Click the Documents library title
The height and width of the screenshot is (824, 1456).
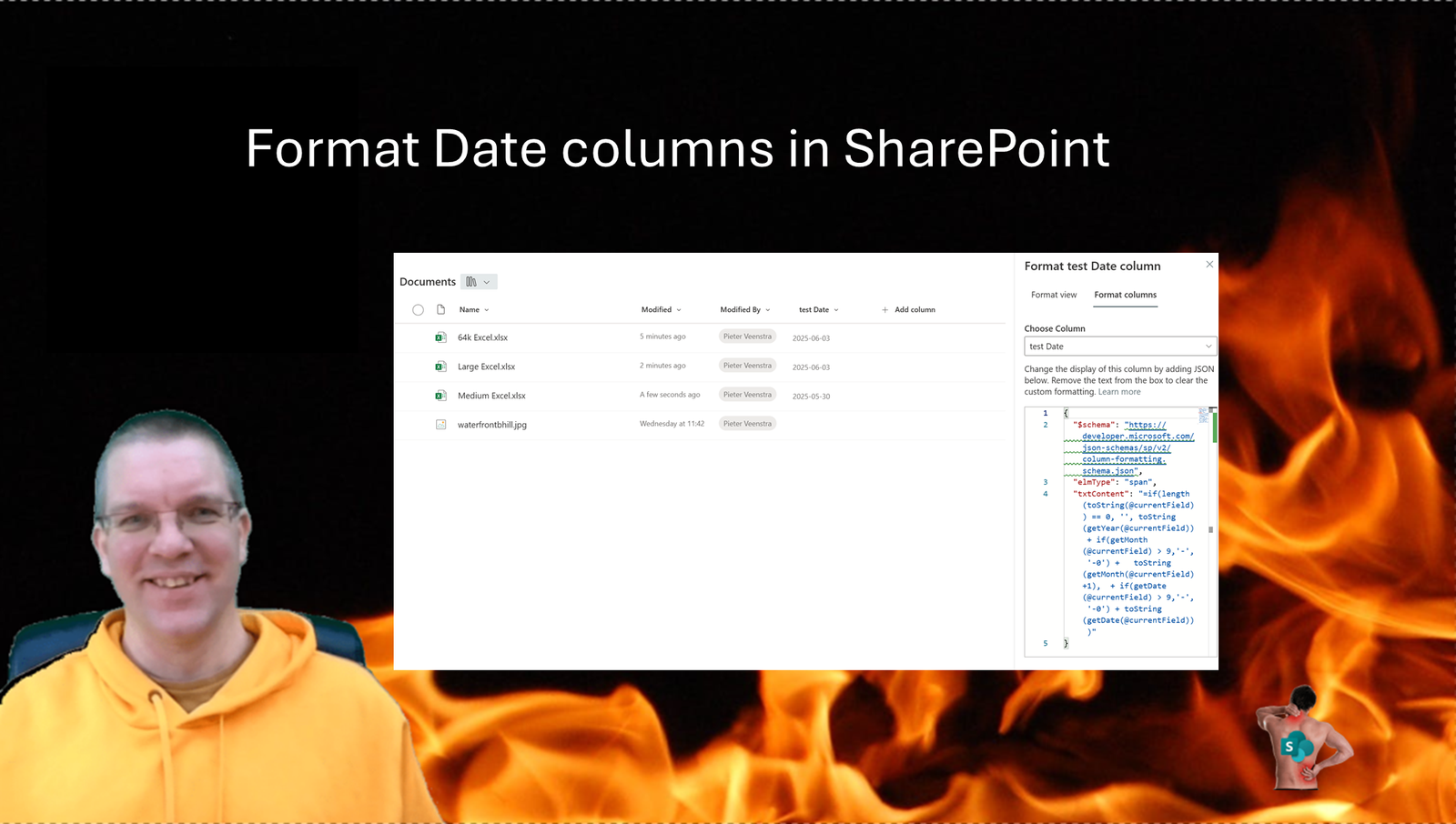(x=428, y=282)
